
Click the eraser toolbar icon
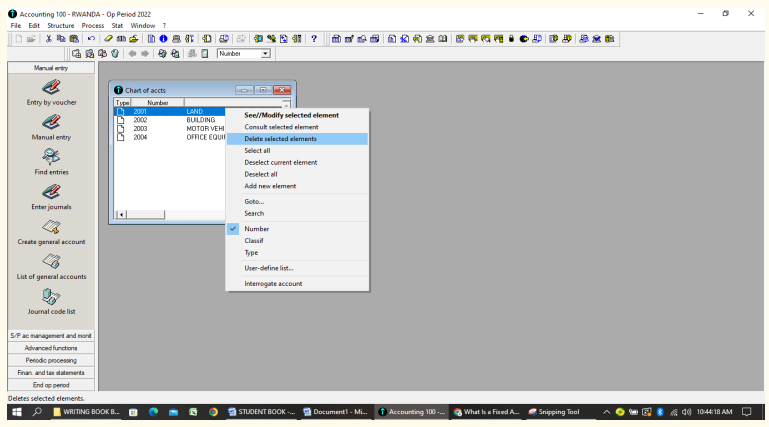click(x=108, y=39)
